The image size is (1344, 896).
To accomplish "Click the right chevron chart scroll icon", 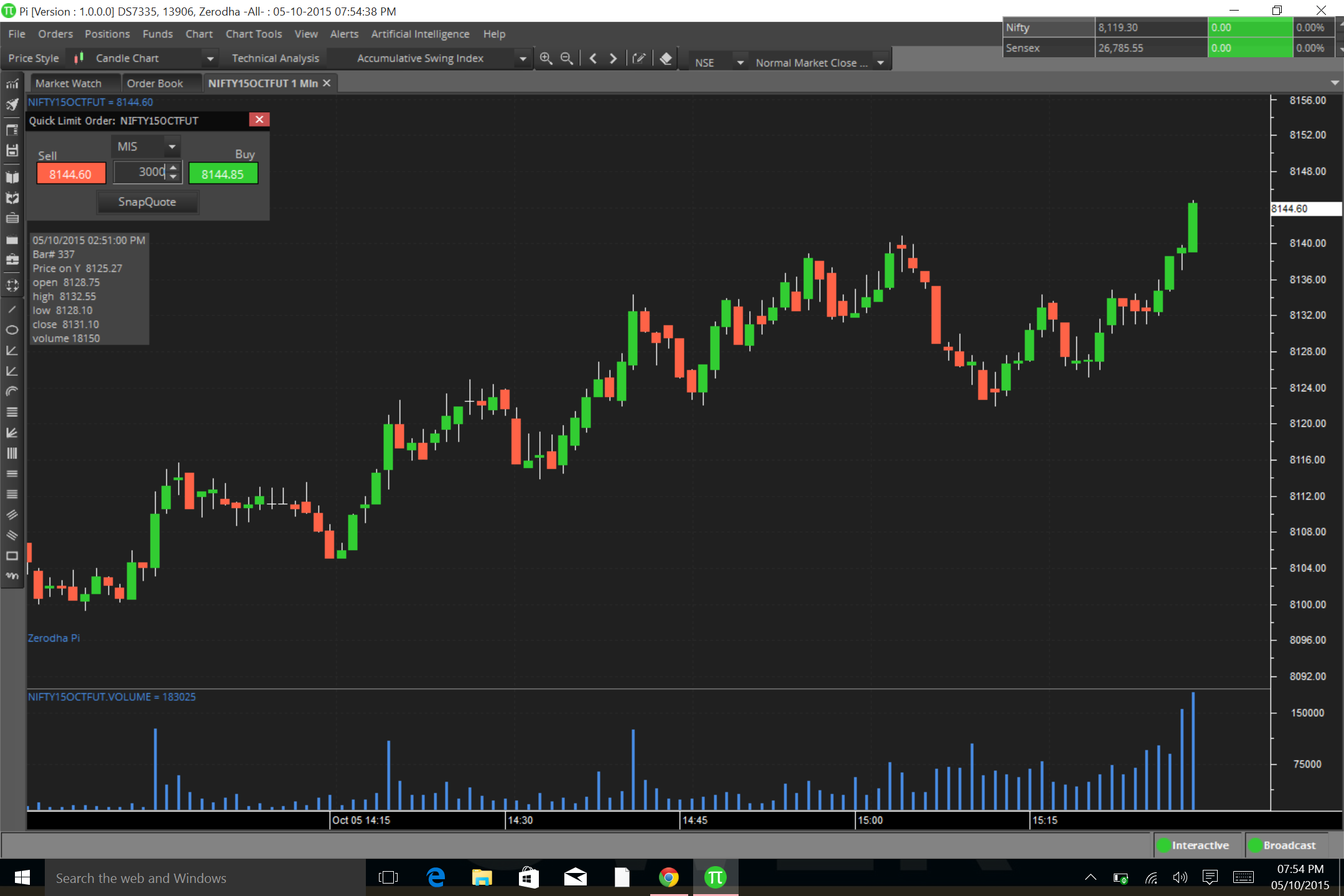I will point(614,58).
